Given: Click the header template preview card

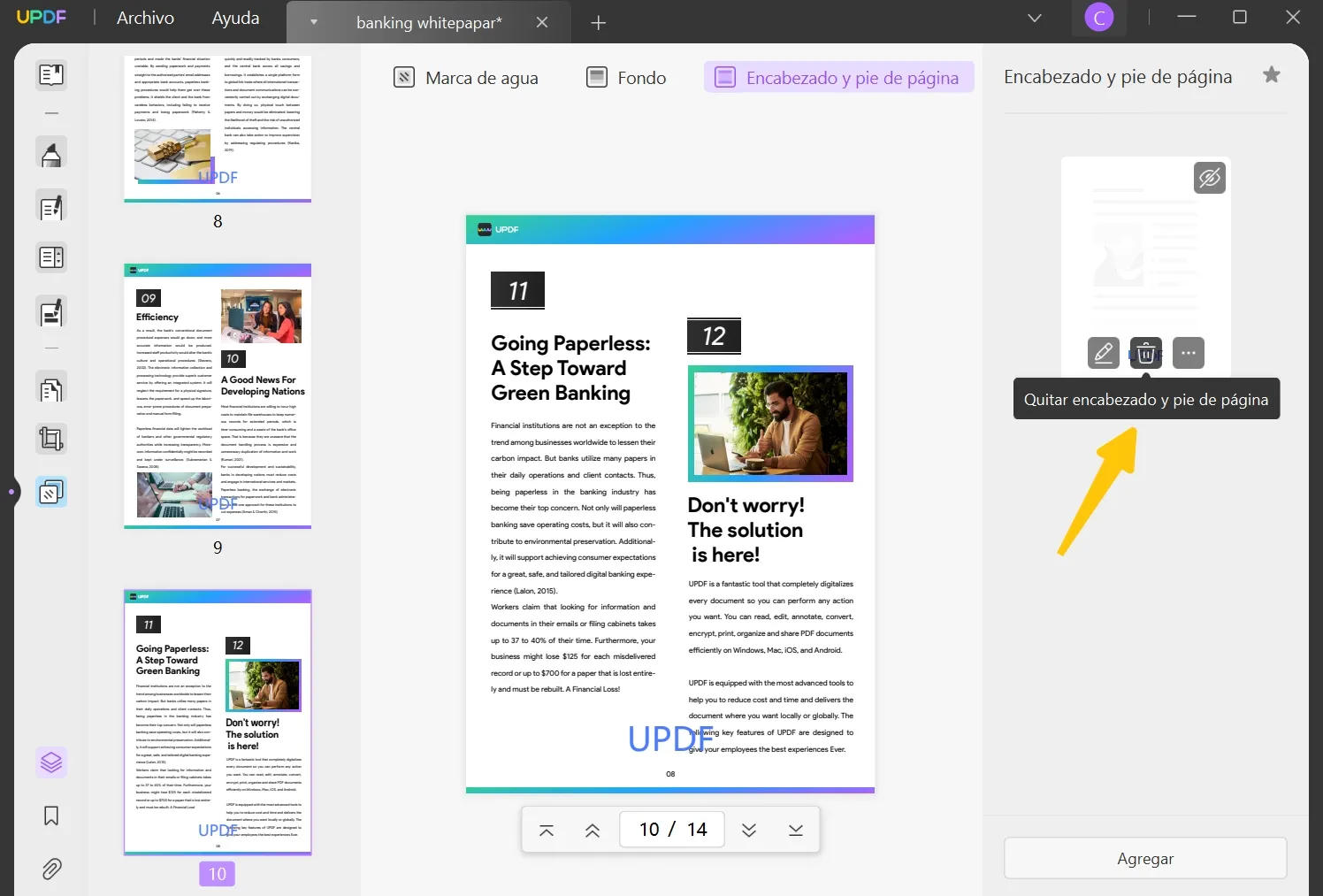Looking at the screenshot, I should (x=1145, y=267).
